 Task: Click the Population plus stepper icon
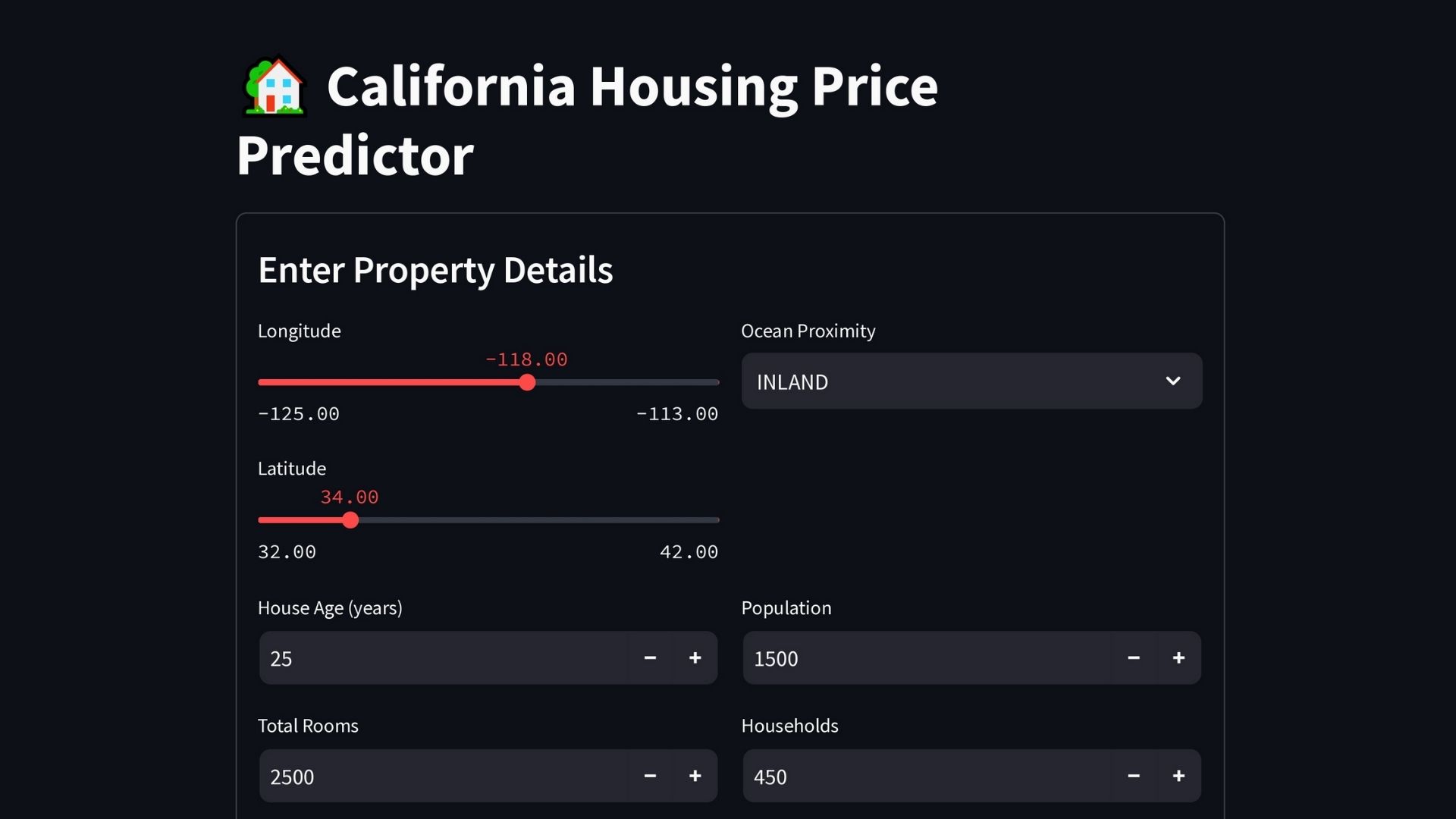pyautogui.click(x=1178, y=658)
